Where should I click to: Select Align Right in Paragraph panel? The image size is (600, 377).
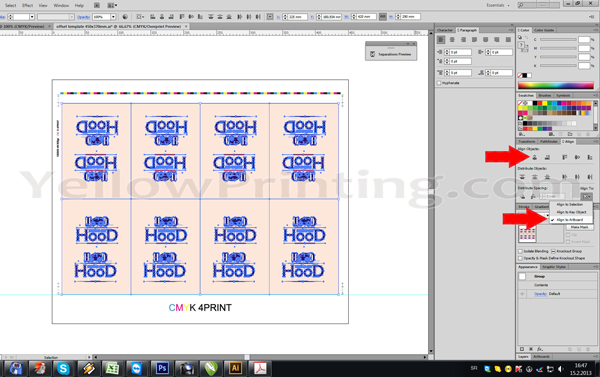click(x=463, y=39)
